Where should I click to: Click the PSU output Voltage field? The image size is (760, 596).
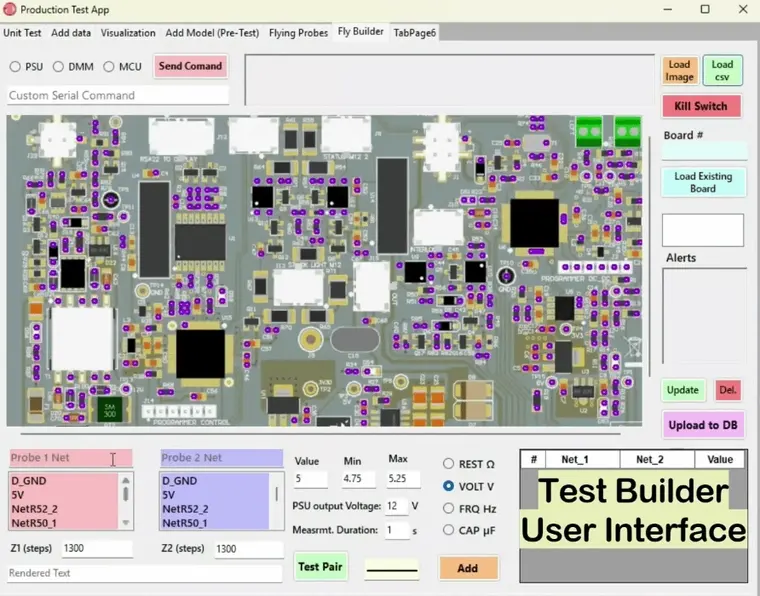click(x=397, y=506)
